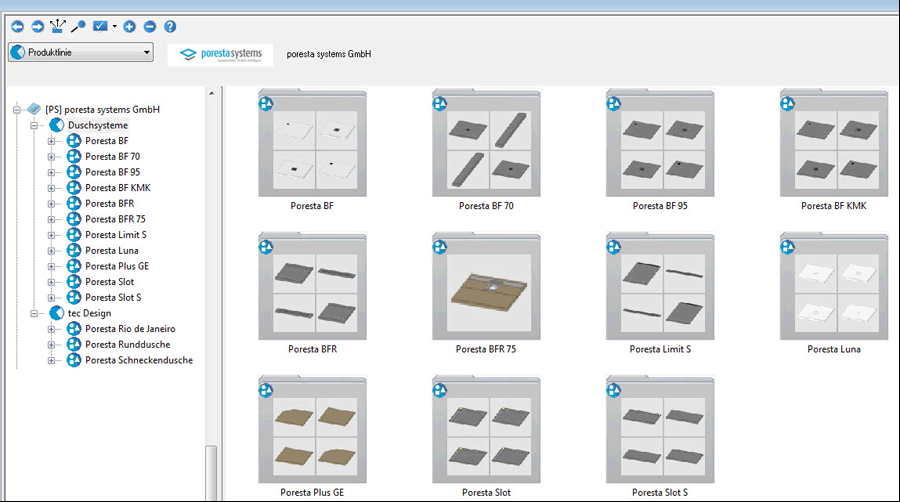This screenshot has width=900, height=502.
Task: Open search with the magnifier icon
Action: [78, 26]
